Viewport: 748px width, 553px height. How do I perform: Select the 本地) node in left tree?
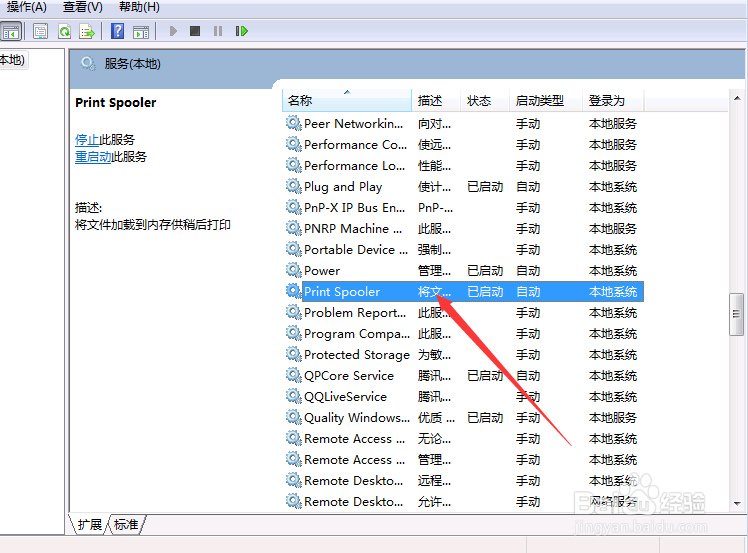click(x=12, y=60)
